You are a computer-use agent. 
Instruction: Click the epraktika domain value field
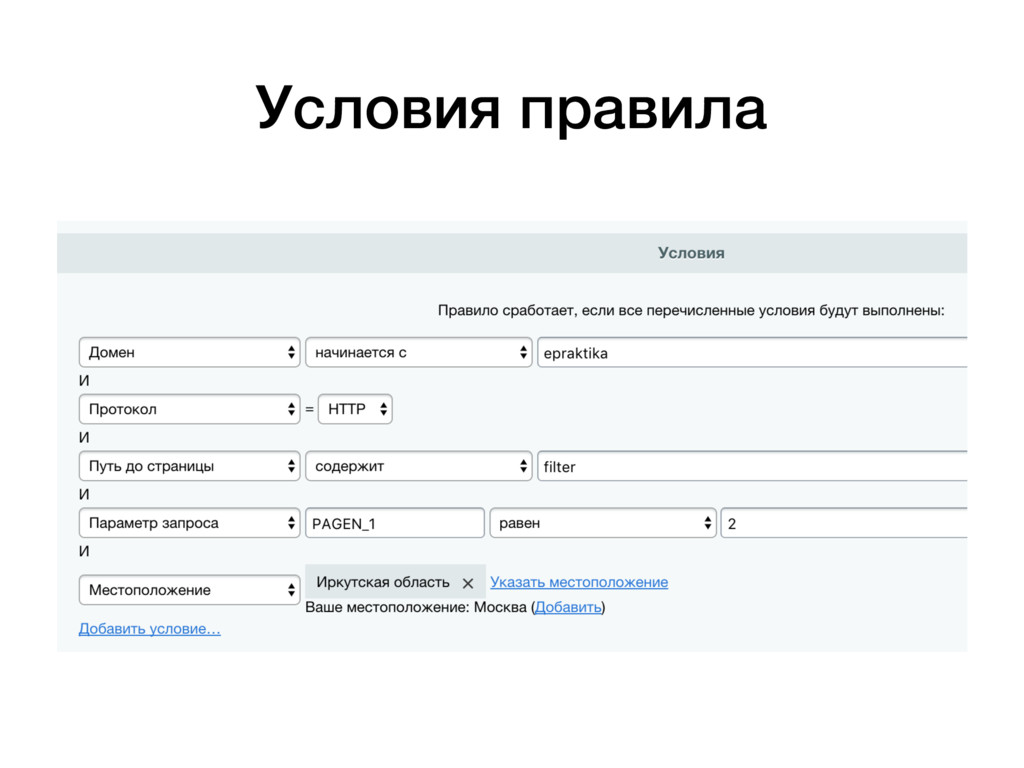[752, 353]
